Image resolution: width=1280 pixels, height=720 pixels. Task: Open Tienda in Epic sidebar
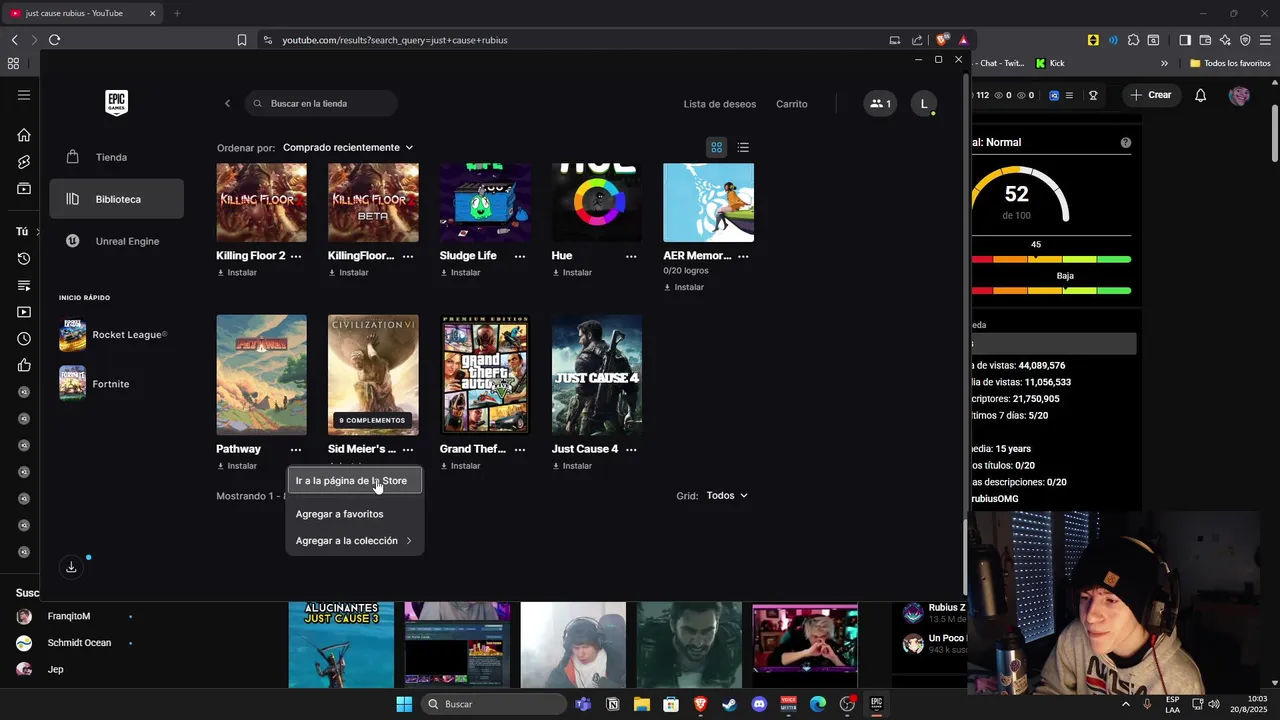point(116,157)
